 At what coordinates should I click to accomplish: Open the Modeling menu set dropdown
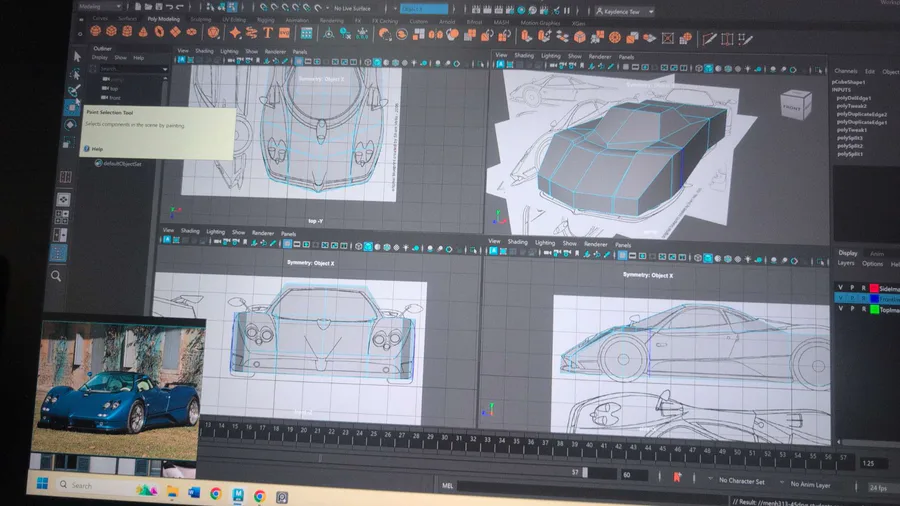(x=99, y=6)
